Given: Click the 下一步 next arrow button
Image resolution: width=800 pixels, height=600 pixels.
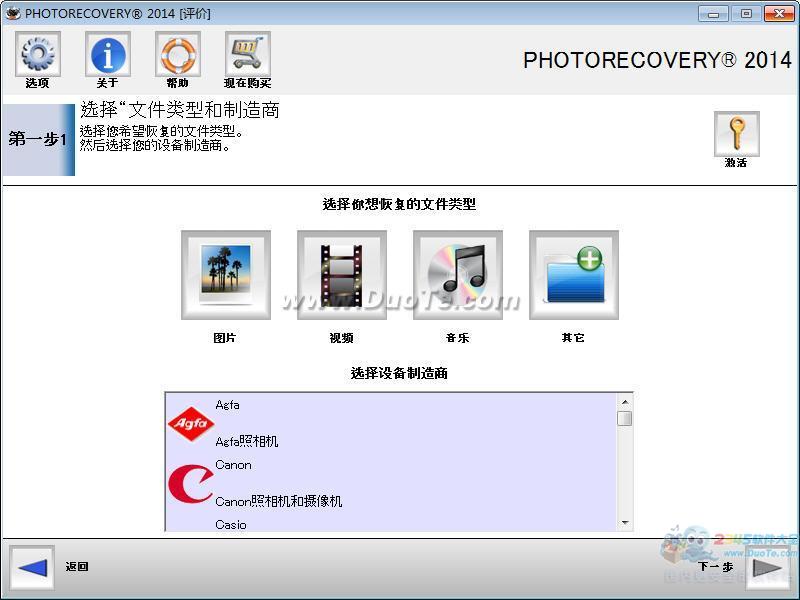Looking at the screenshot, I should [x=768, y=567].
